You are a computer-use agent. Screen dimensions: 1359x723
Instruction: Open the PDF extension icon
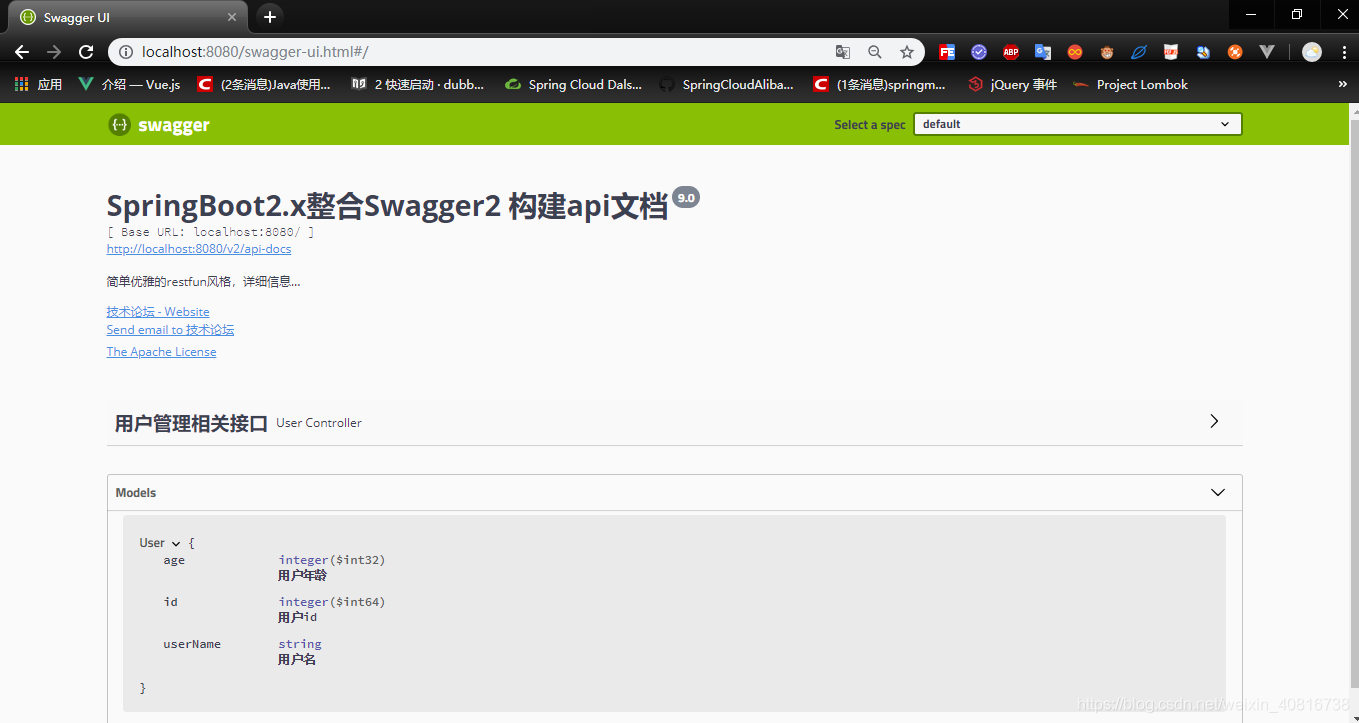click(1171, 52)
